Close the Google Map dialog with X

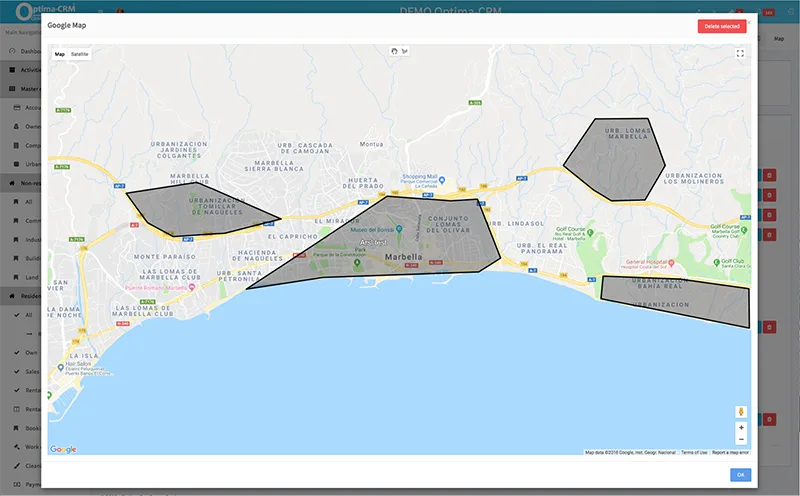click(x=749, y=22)
